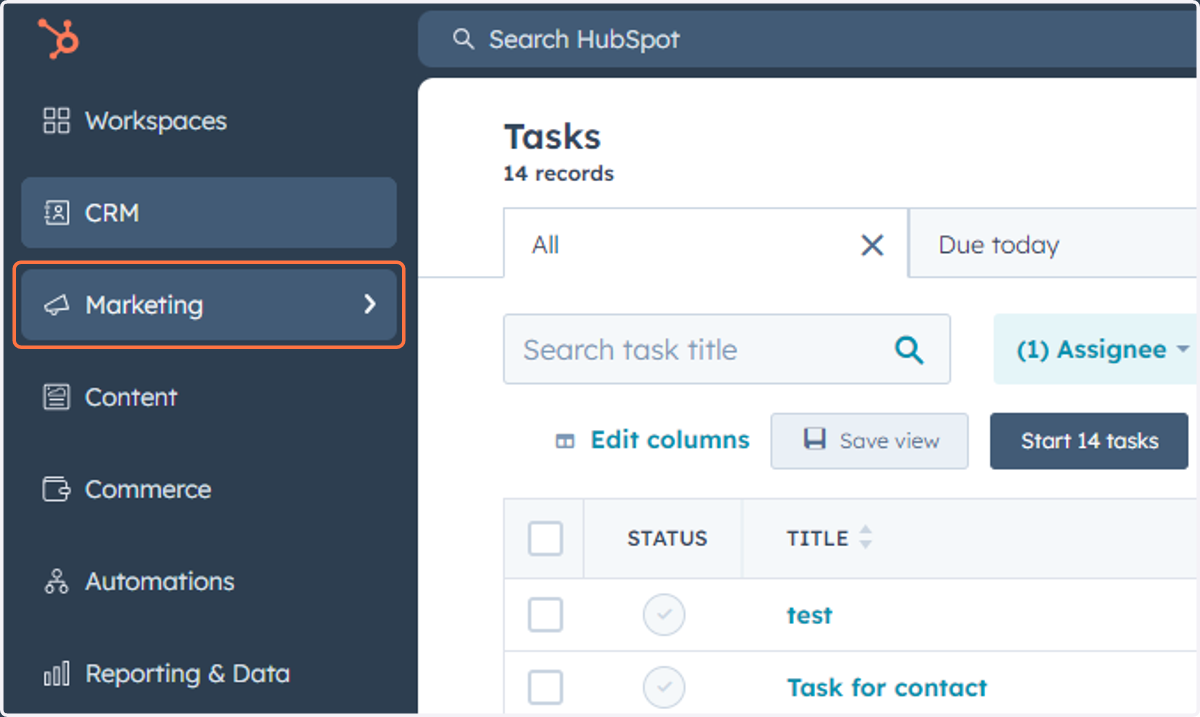Click the Content page icon
1200x717 pixels.
[x=57, y=397]
